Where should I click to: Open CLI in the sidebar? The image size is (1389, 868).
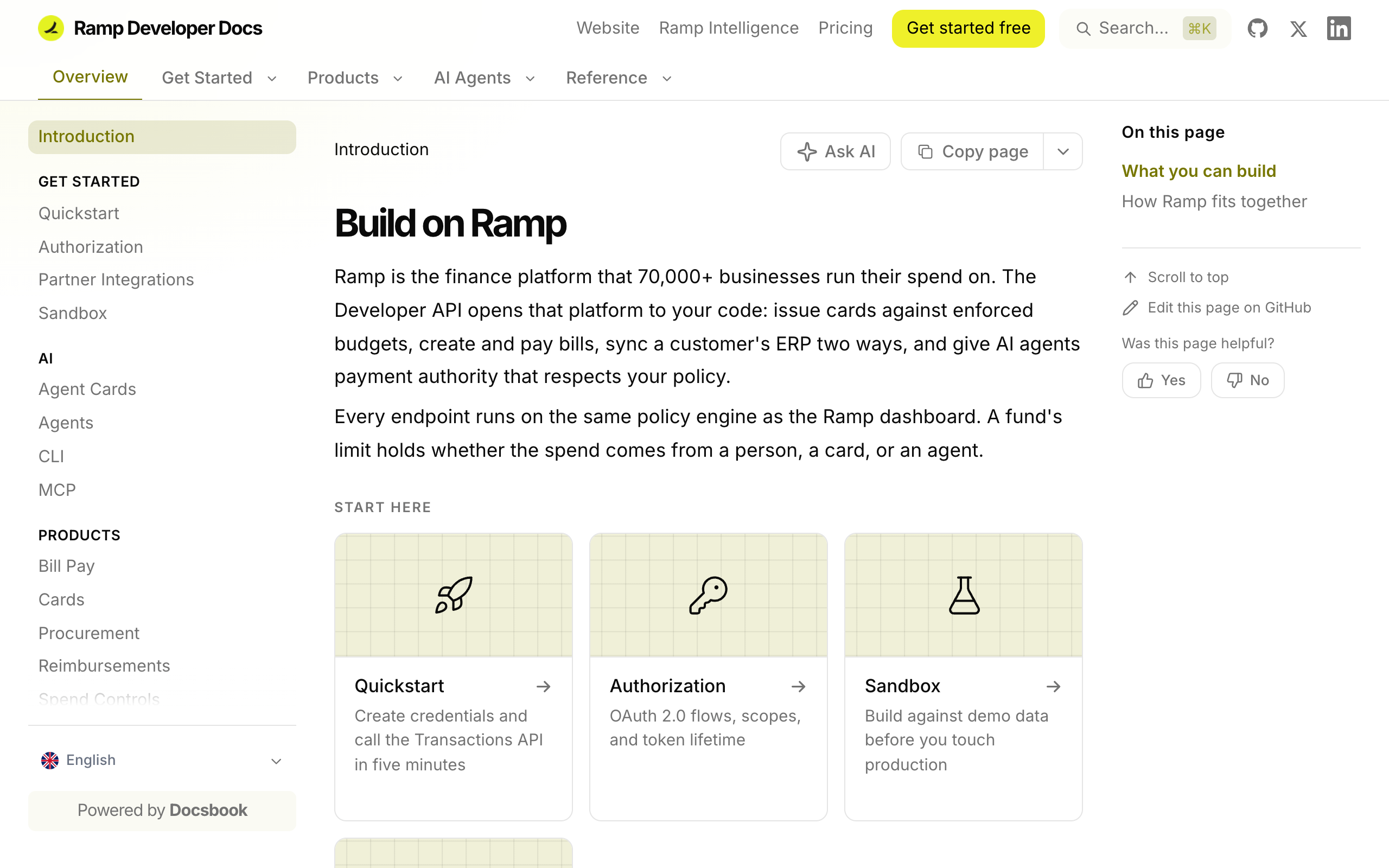pyautogui.click(x=51, y=456)
